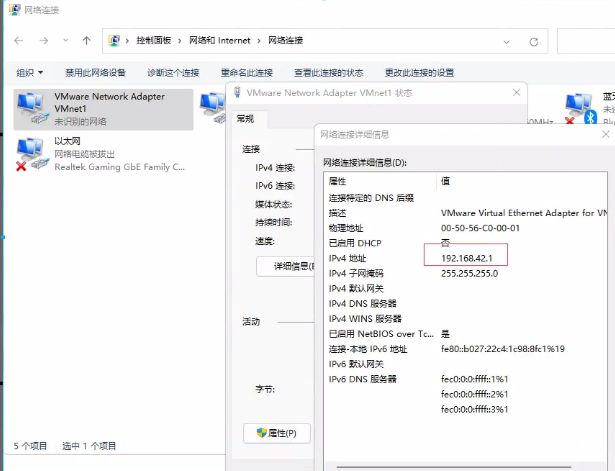Viewport: 615px width, 471px height.
Task: Go back using the back arrow
Action: [18, 40]
